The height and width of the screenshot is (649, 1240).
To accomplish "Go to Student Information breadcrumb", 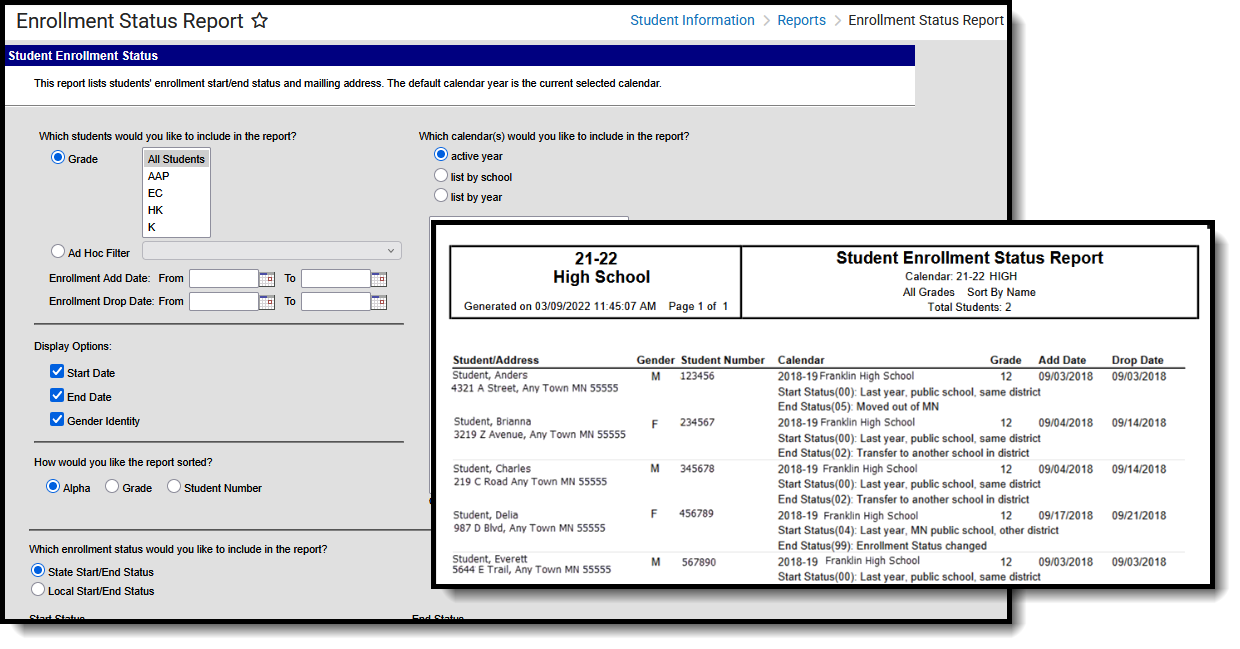I will tap(692, 20).
